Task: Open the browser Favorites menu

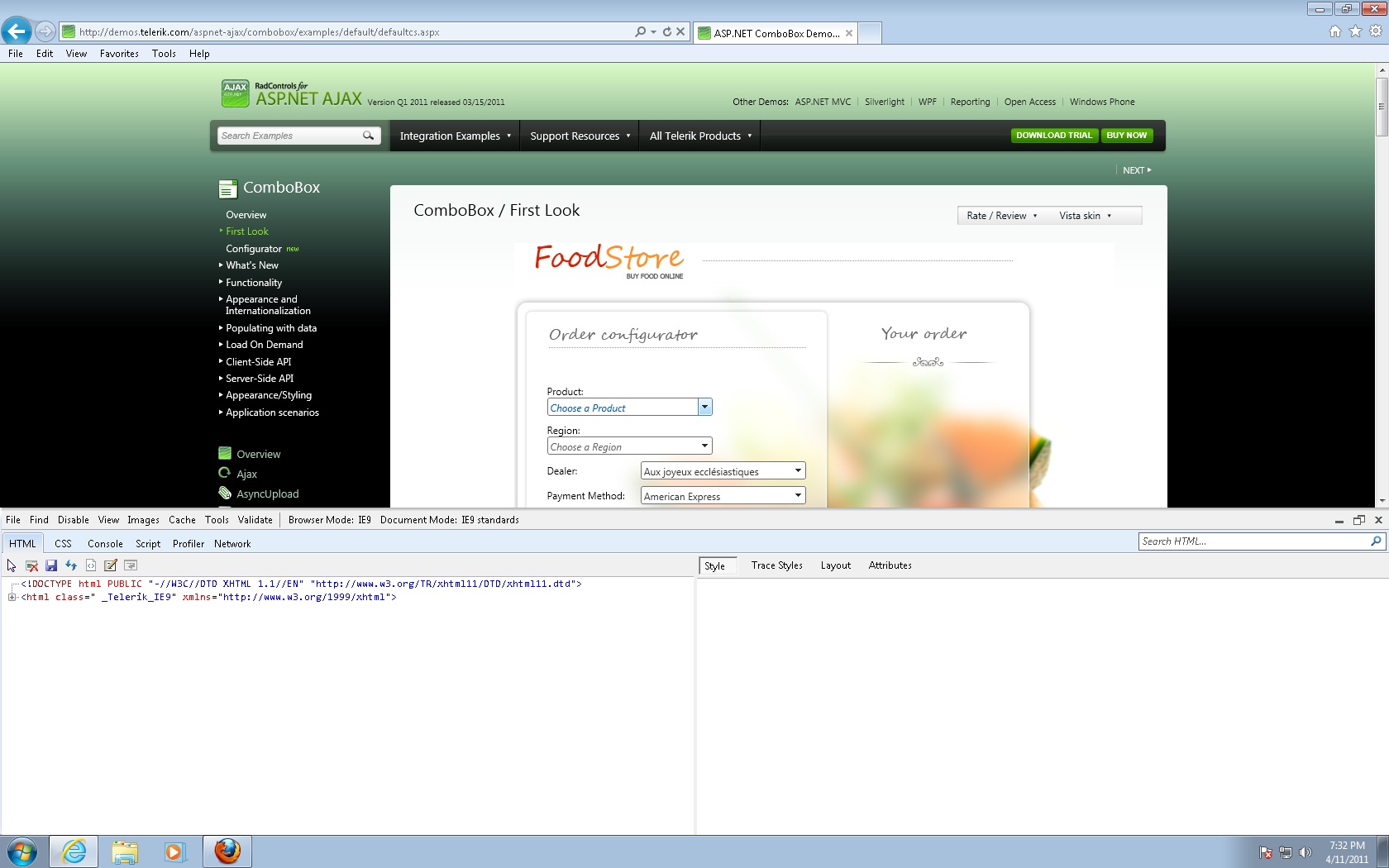Action: click(119, 54)
